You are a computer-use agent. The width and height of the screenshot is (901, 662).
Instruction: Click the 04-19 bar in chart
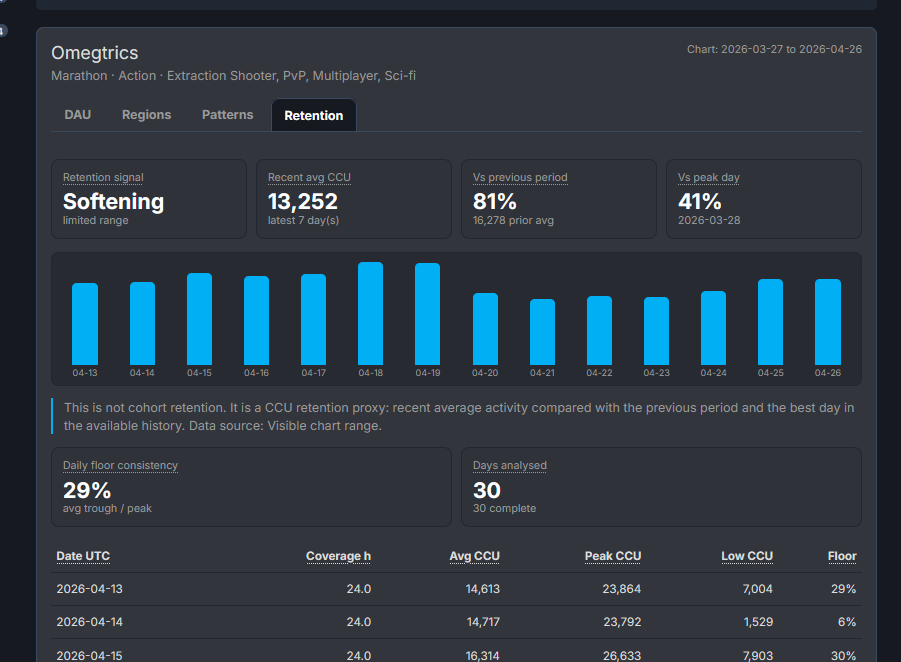tap(428, 314)
